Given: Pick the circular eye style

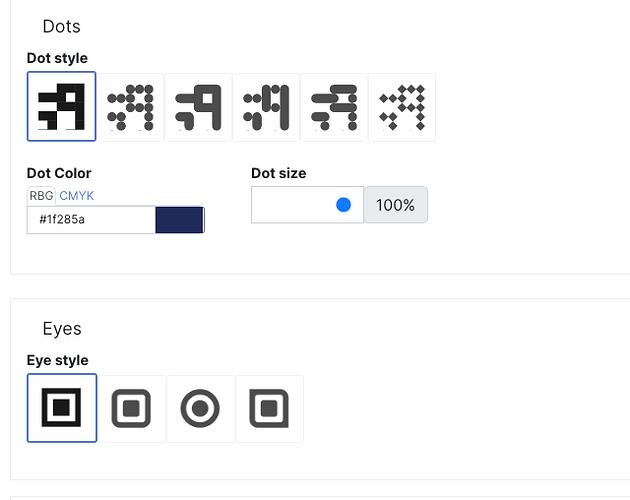Looking at the screenshot, I should (x=200, y=409).
